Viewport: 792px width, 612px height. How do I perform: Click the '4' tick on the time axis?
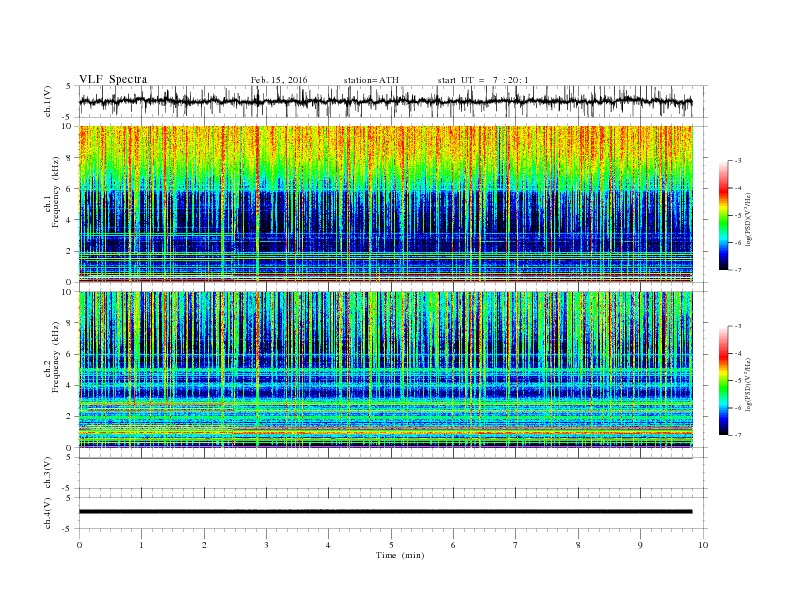click(329, 545)
